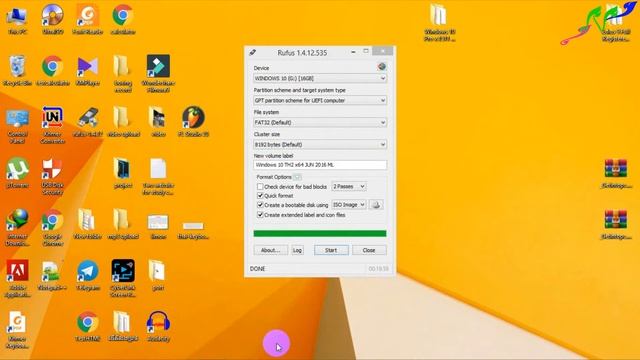Click the elapsed time in Rufus status bar
Screen dimensions: 640x360
[x=378, y=269]
